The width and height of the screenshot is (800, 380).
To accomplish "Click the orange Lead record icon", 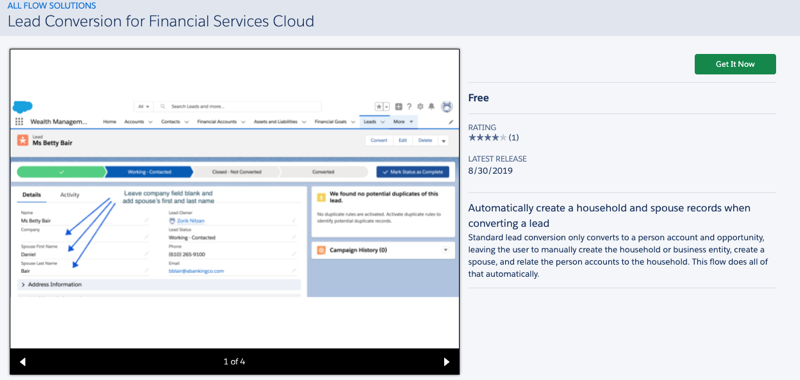I will 23,140.
